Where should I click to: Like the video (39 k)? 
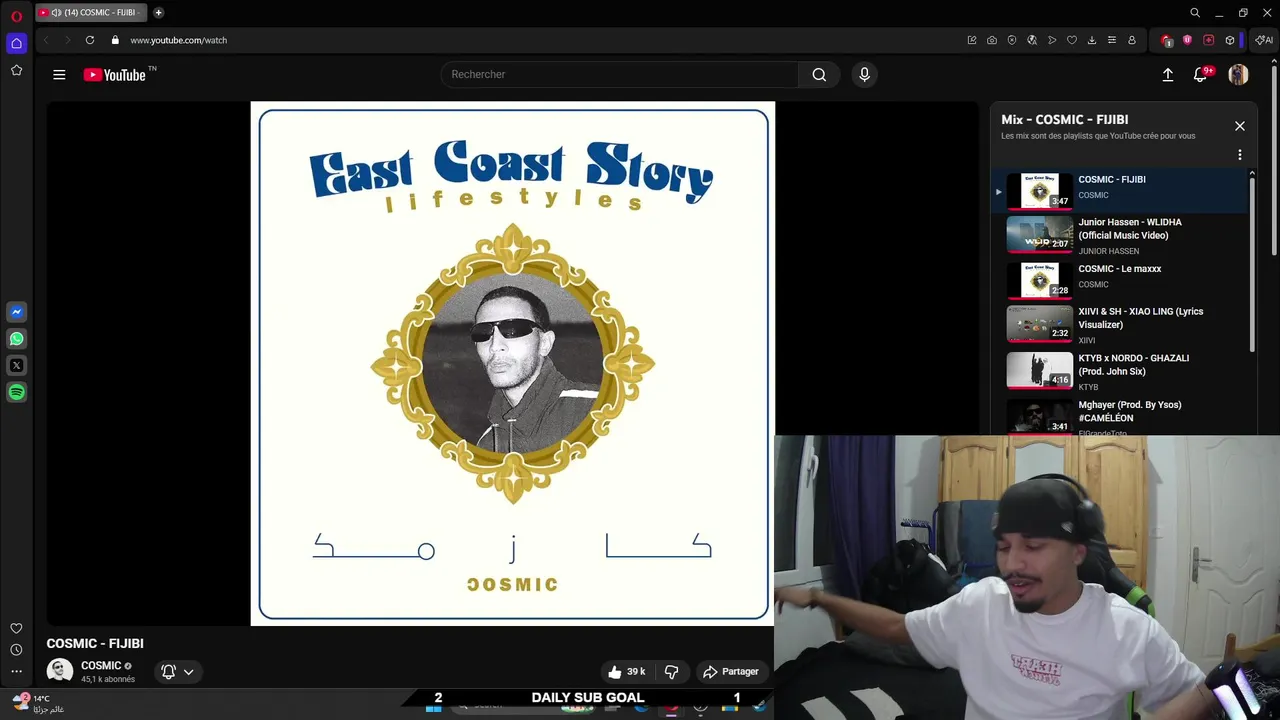click(626, 672)
